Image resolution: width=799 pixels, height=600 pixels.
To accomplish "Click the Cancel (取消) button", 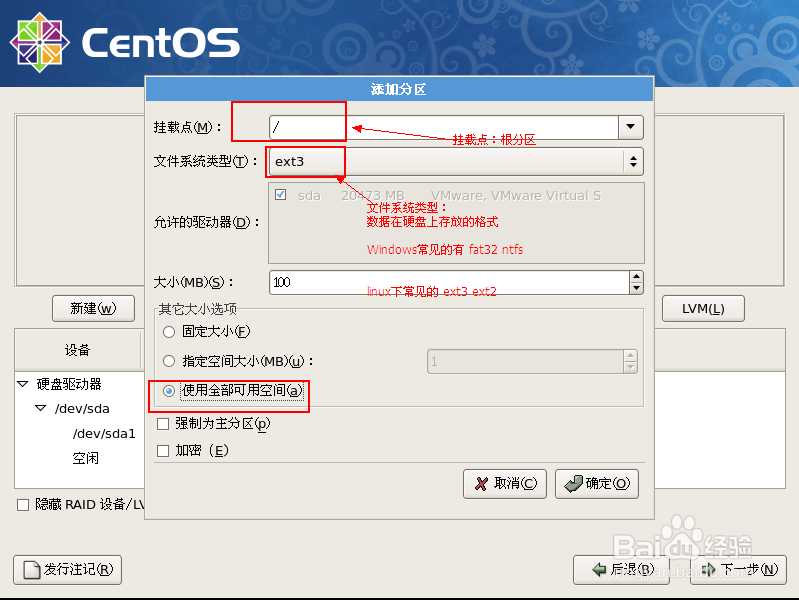I will pos(504,484).
